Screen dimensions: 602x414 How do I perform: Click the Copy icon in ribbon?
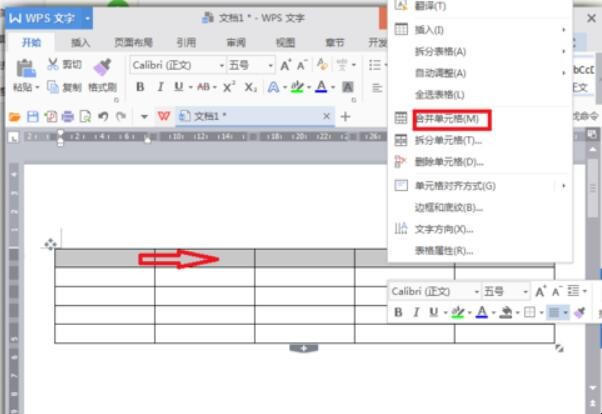[52, 87]
